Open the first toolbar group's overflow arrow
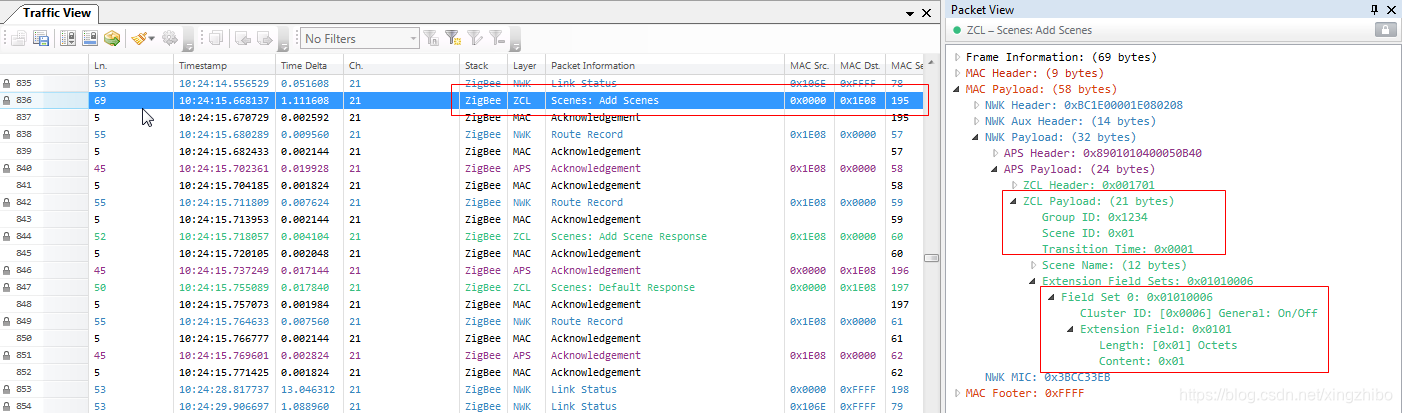The height and width of the screenshot is (413, 1402). 188,40
